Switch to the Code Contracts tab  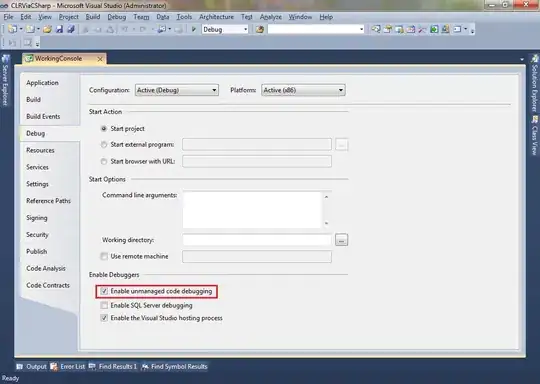coord(48,285)
